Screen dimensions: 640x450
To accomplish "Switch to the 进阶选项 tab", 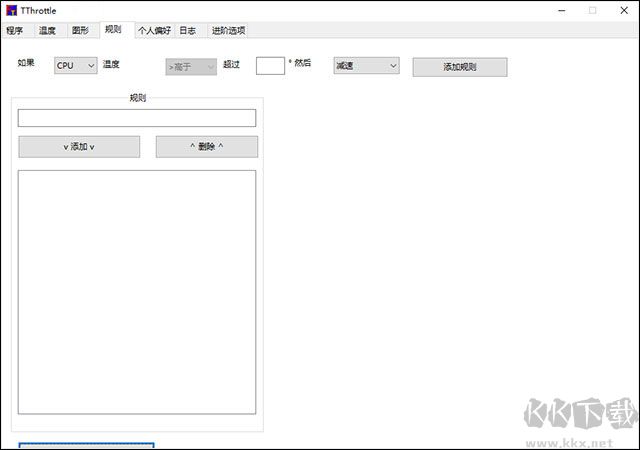I will click(229, 31).
